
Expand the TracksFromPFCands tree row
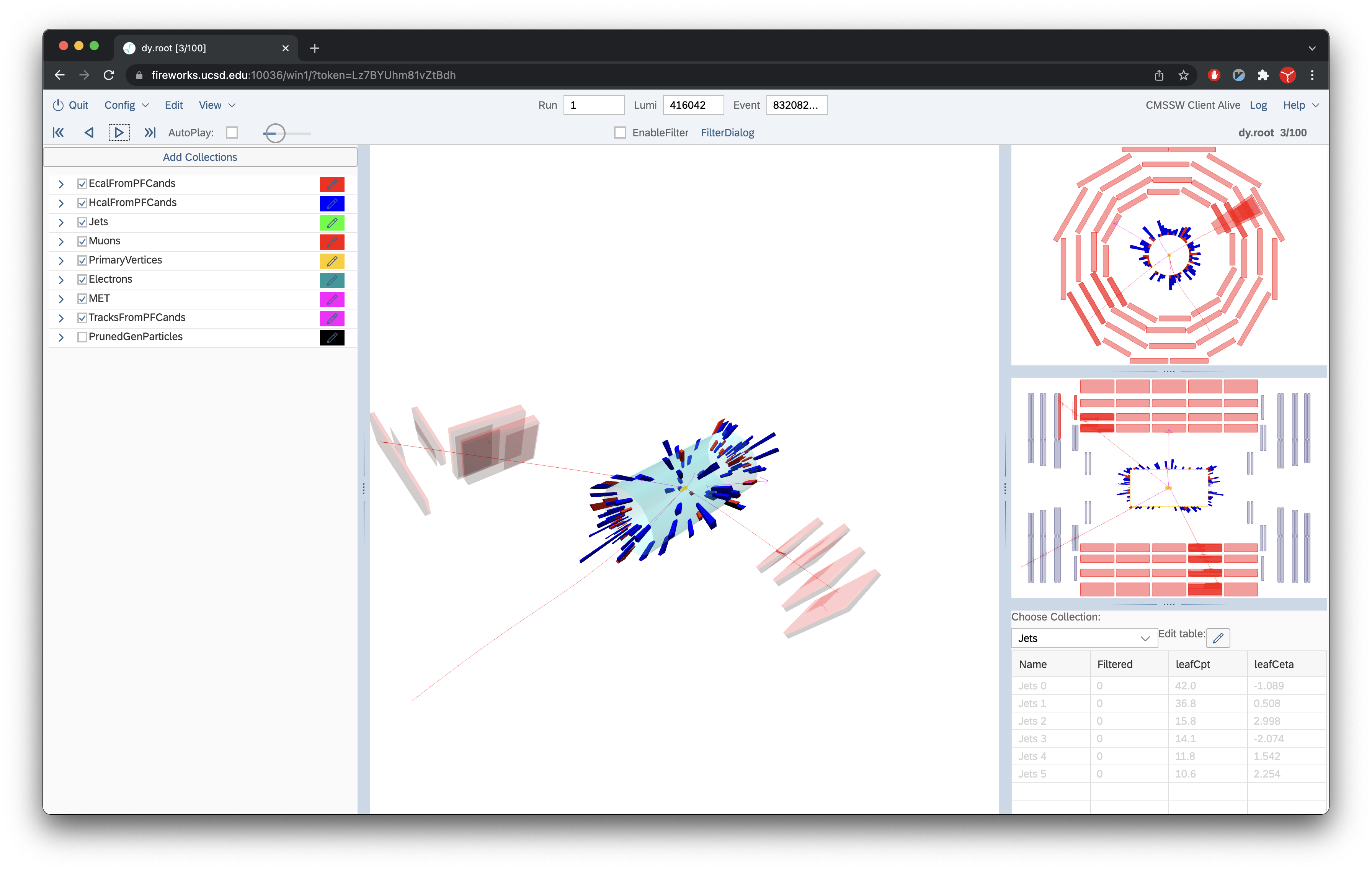61,318
